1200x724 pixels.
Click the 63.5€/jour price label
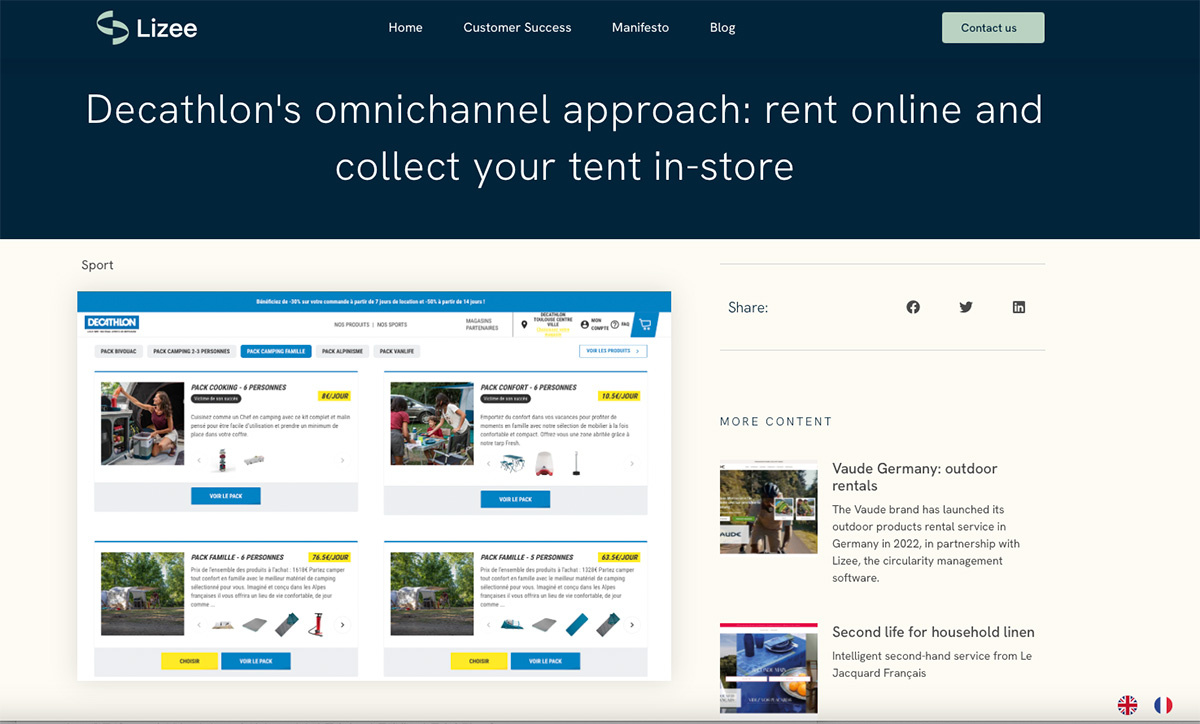click(x=619, y=557)
